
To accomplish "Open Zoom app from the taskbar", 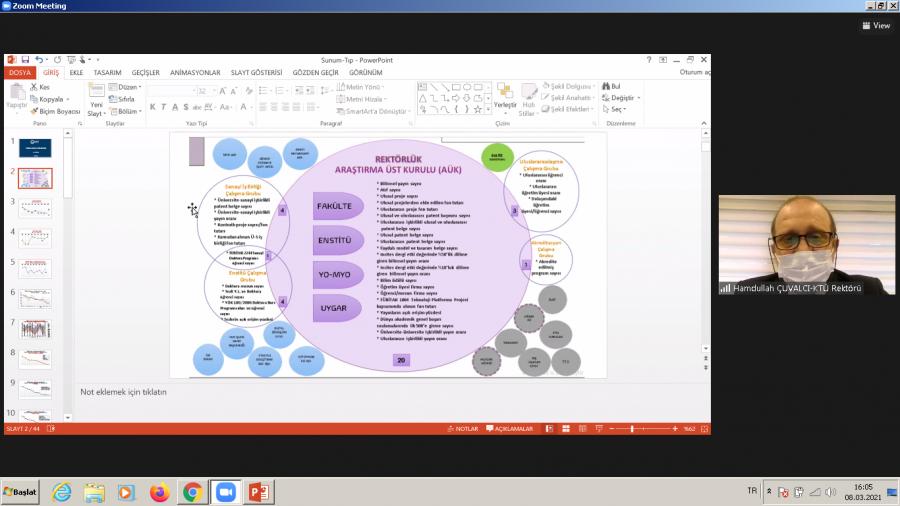I will tap(225, 492).
